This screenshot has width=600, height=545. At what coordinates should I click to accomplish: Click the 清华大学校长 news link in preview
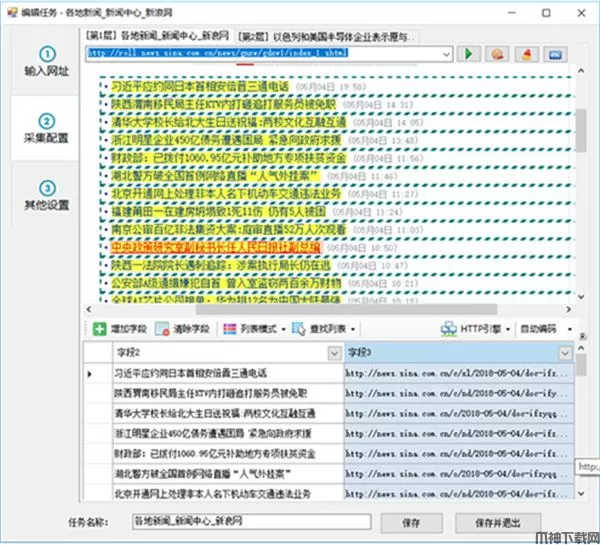point(229,122)
